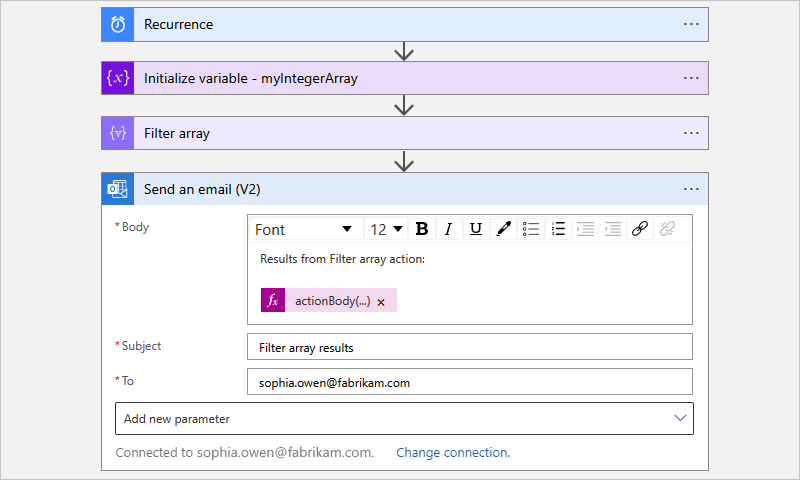Remove the actionBody expression token

click(381, 301)
